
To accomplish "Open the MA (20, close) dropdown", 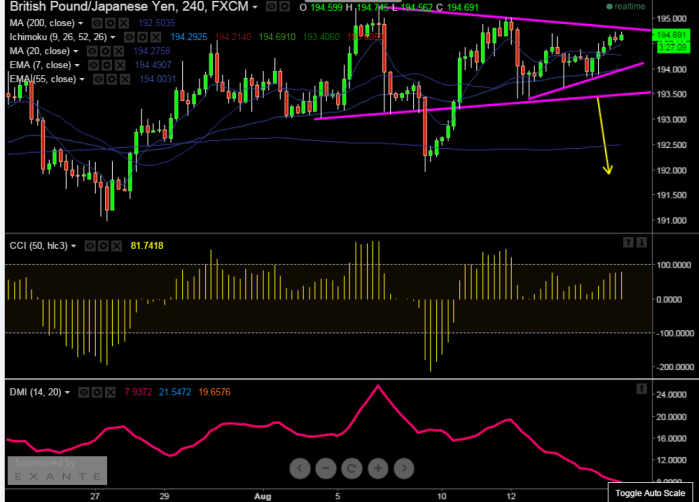I will tap(76, 51).
